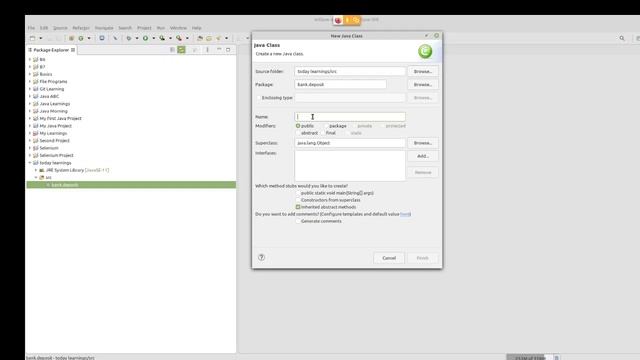Viewport: 640px width, 360px height.
Task: Click the Source folder input field
Action: coord(350,71)
